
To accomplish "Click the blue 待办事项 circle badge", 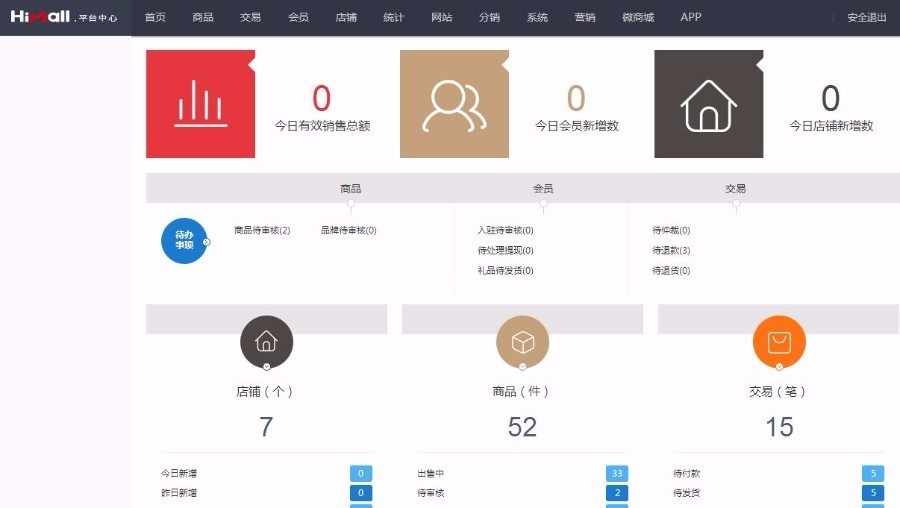I will tap(184, 241).
